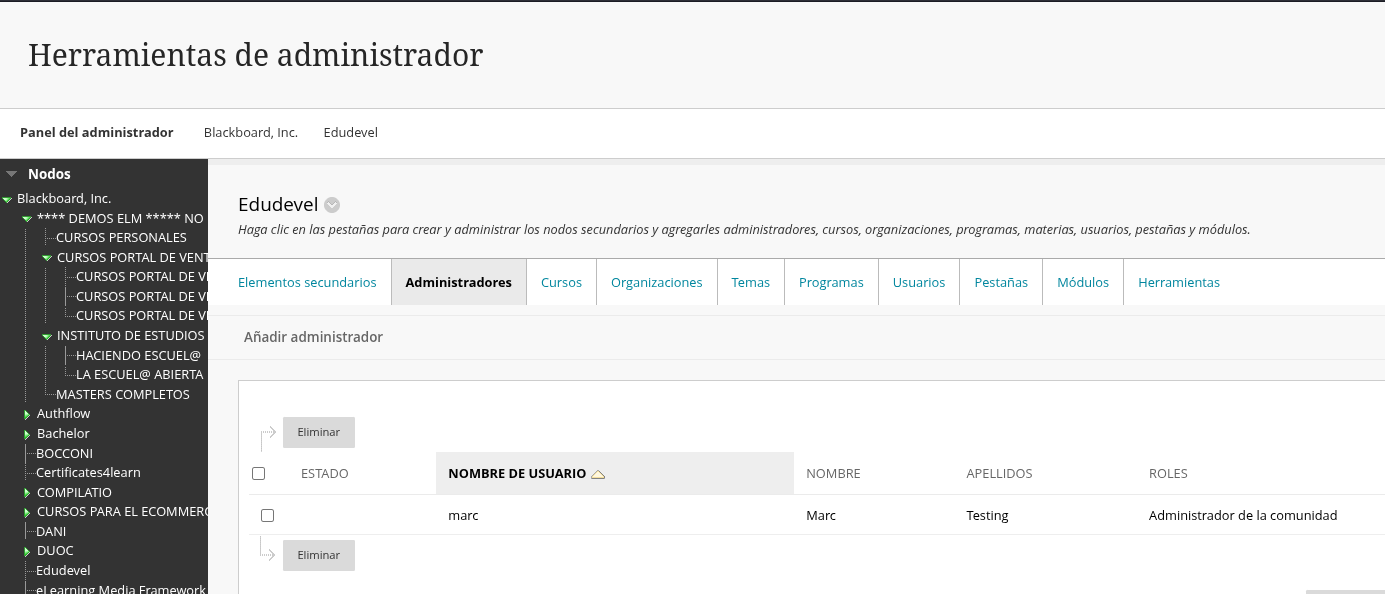Open the BOCCONI node

64,453
